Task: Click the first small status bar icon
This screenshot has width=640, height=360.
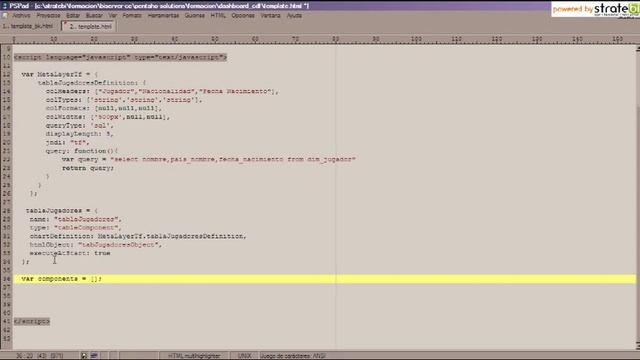Action: pyautogui.click(x=84, y=356)
